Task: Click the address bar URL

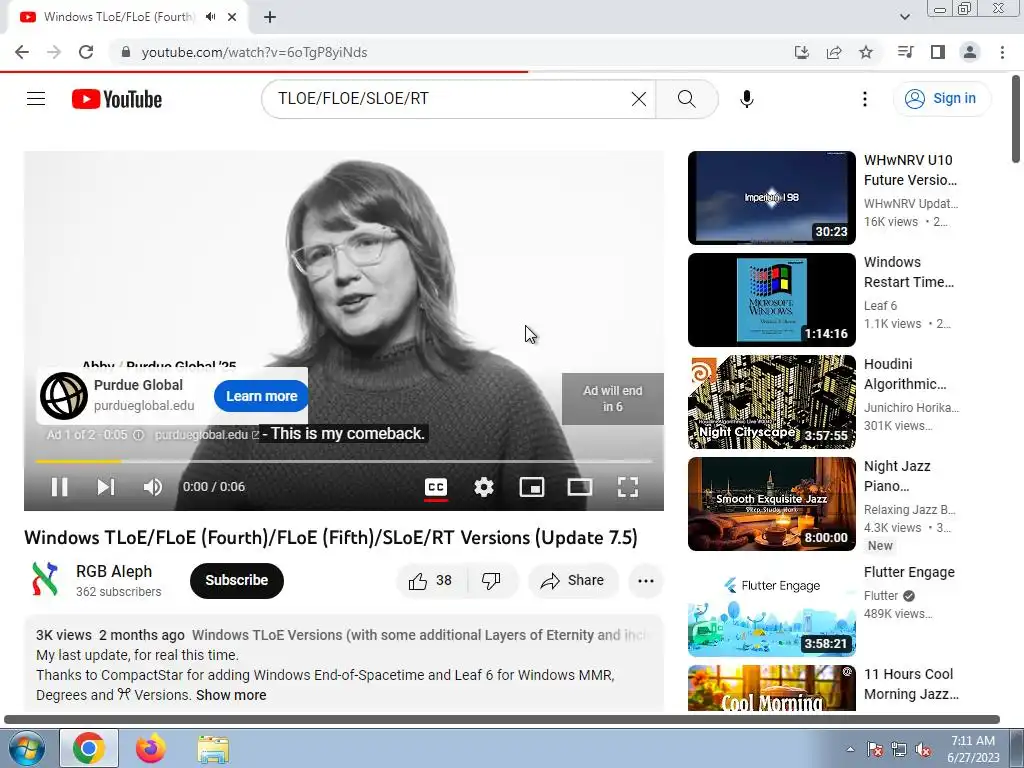Action: pyautogui.click(x=254, y=52)
